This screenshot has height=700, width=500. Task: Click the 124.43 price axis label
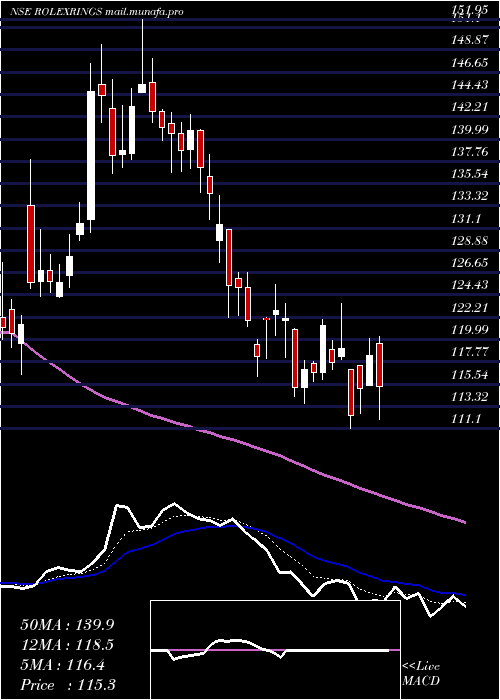coord(468,285)
